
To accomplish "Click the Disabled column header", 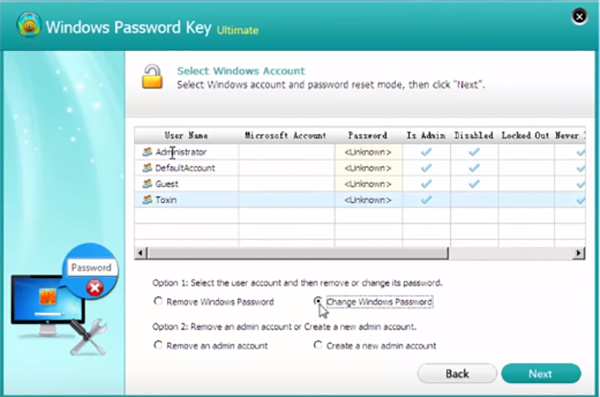I will point(474,136).
